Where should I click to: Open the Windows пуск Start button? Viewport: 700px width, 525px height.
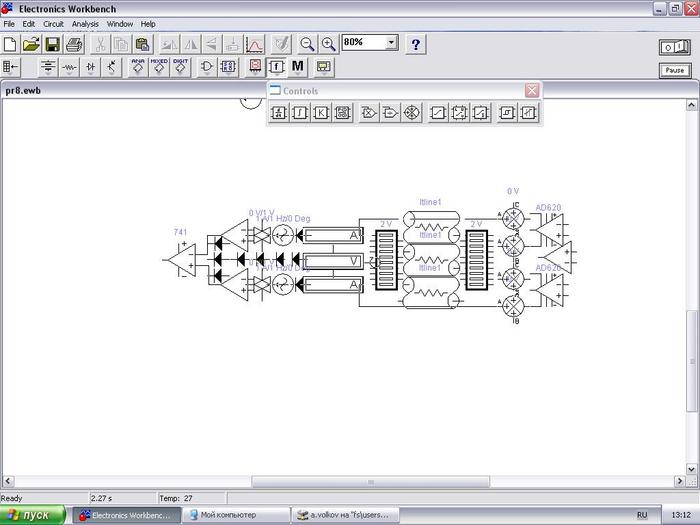[34, 515]
